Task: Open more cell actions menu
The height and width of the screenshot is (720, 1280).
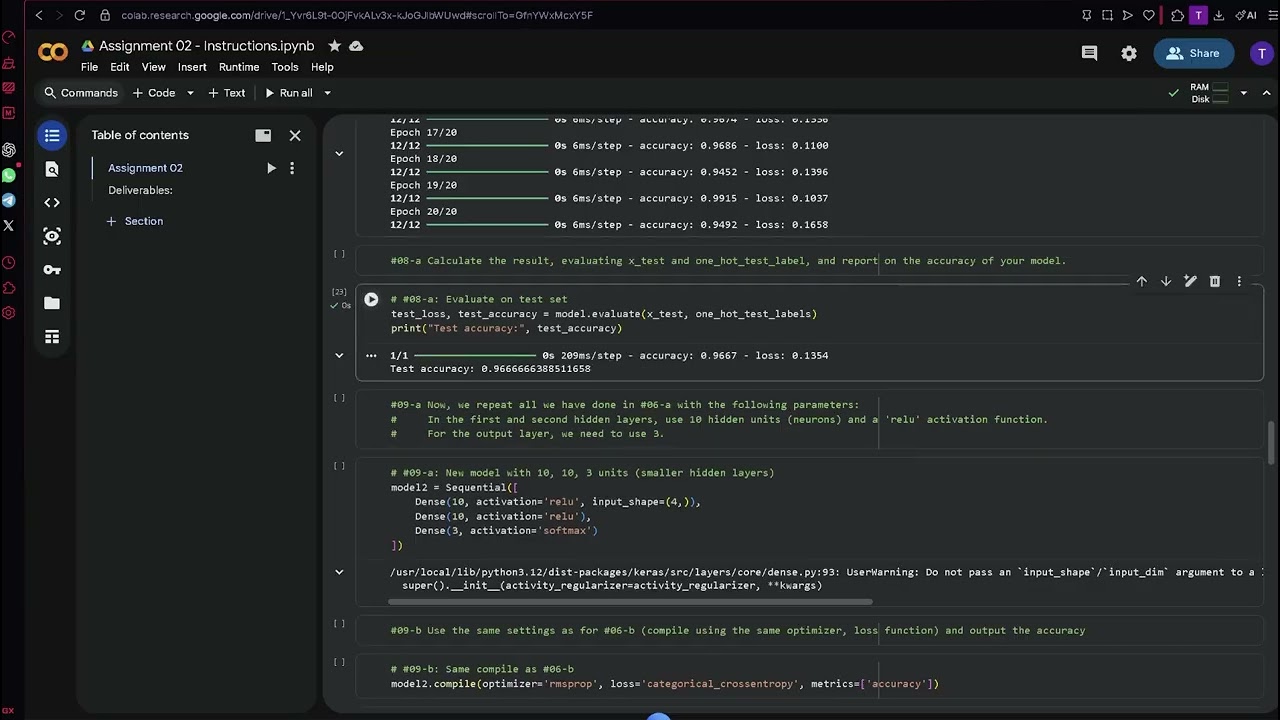Action: point(1239,282)
